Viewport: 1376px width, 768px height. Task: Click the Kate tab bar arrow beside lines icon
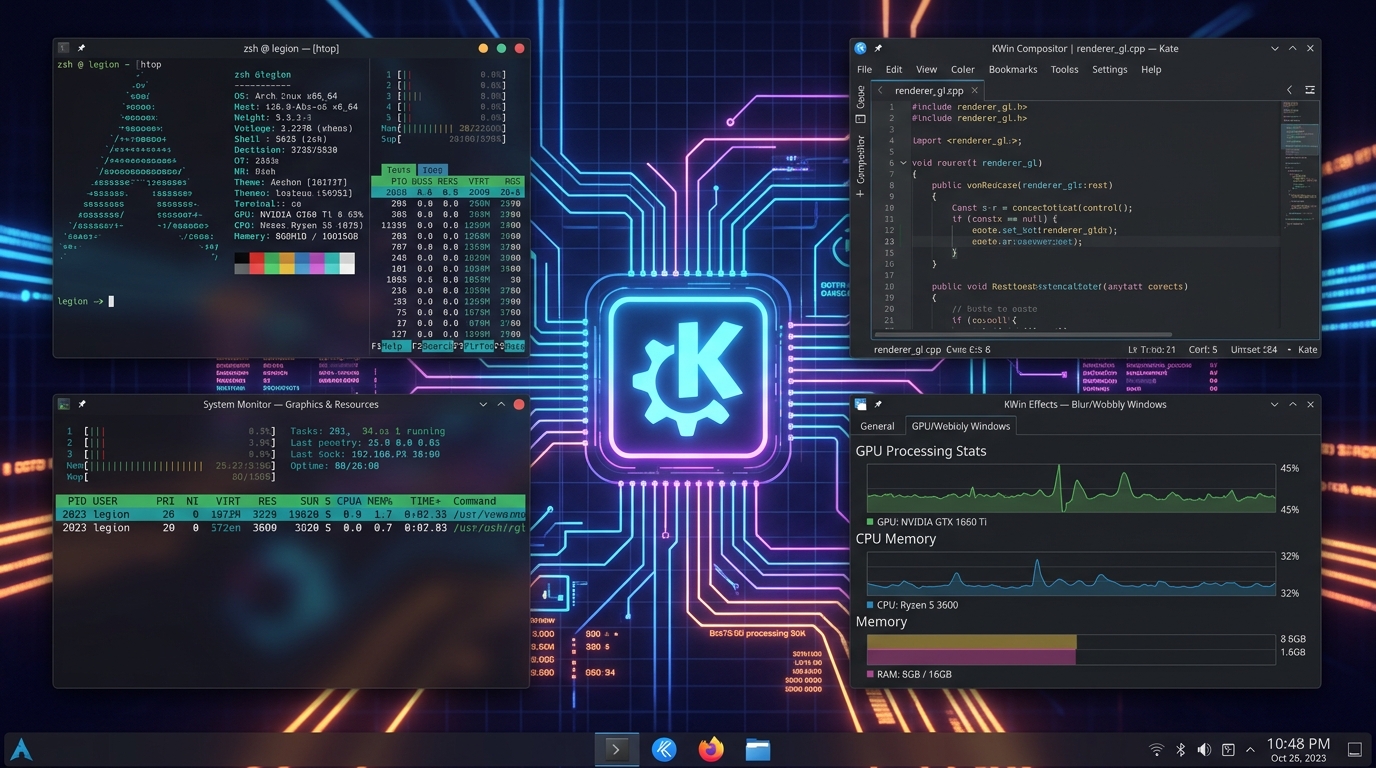[1290, 90]
